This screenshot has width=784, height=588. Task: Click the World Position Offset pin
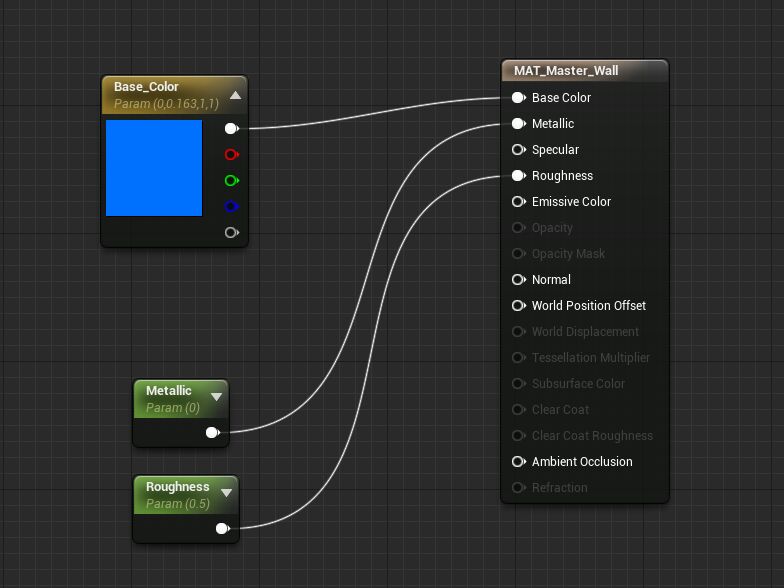[518, 306]
